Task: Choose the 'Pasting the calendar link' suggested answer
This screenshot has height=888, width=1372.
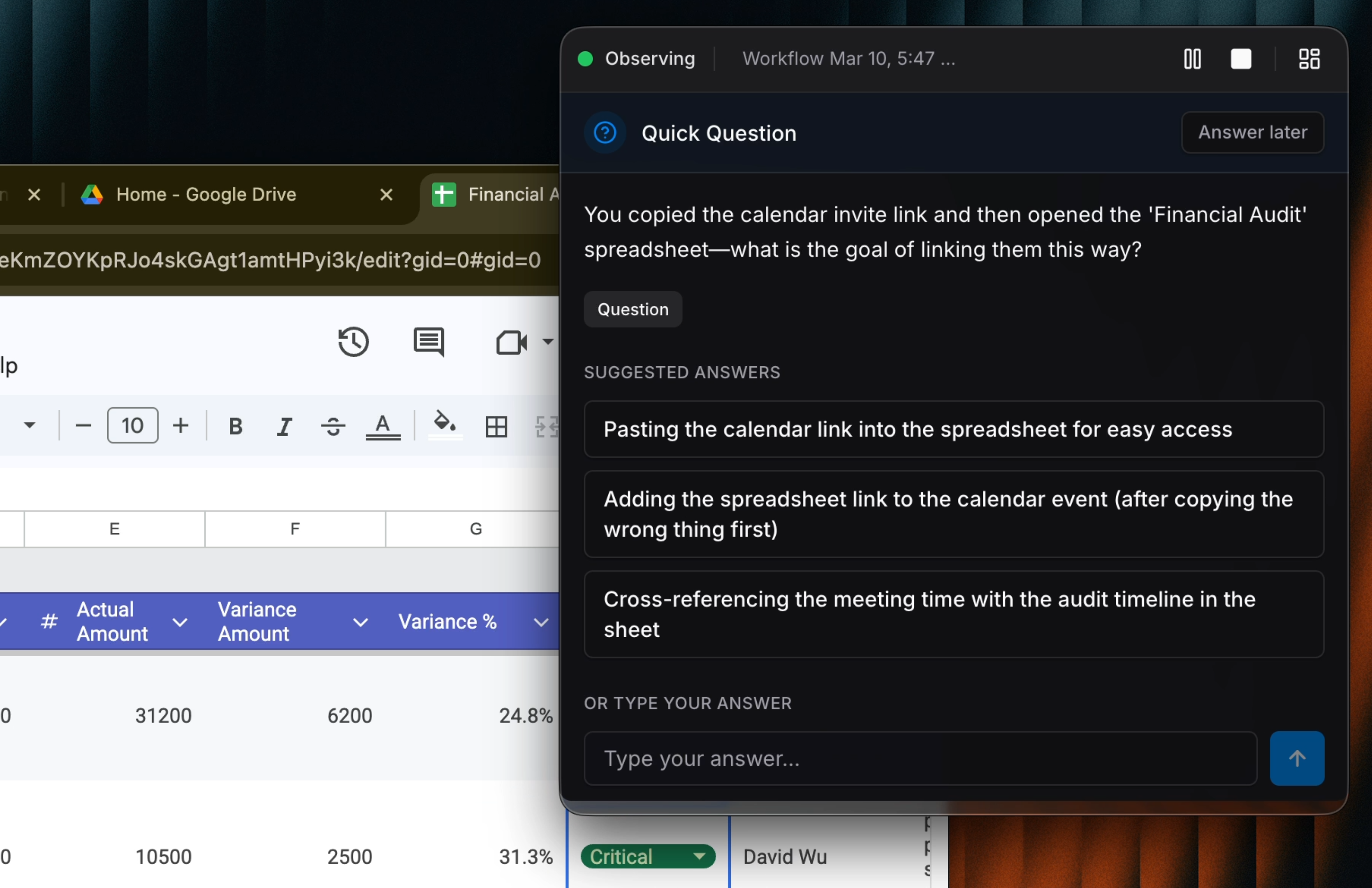Action: 953,429
